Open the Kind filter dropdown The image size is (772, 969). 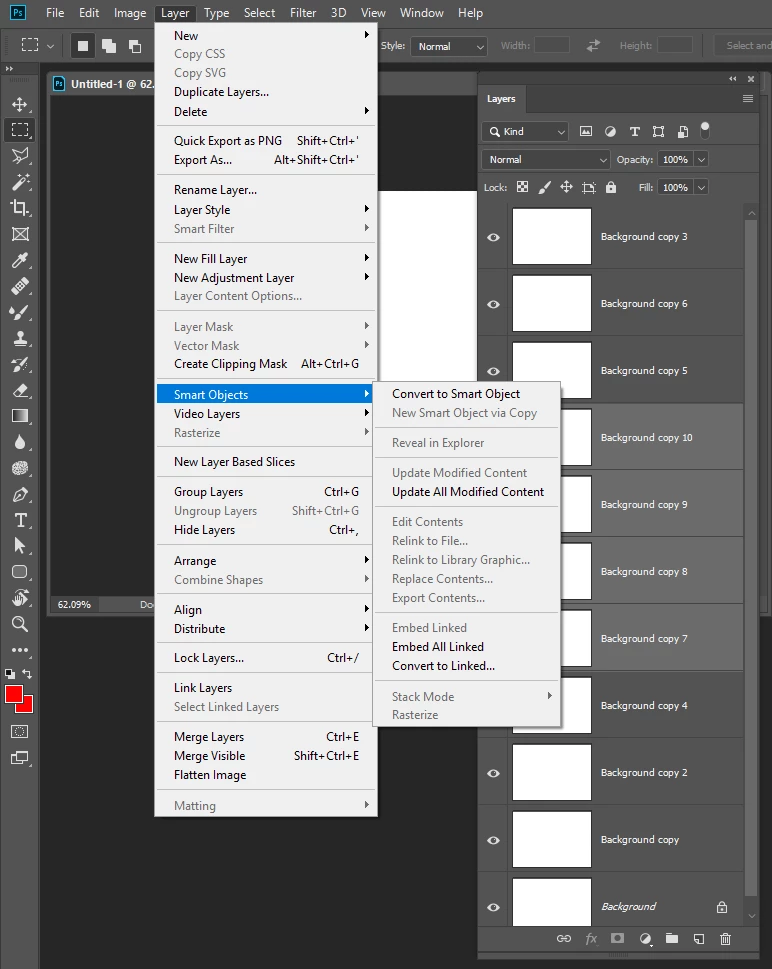[525, 132]
